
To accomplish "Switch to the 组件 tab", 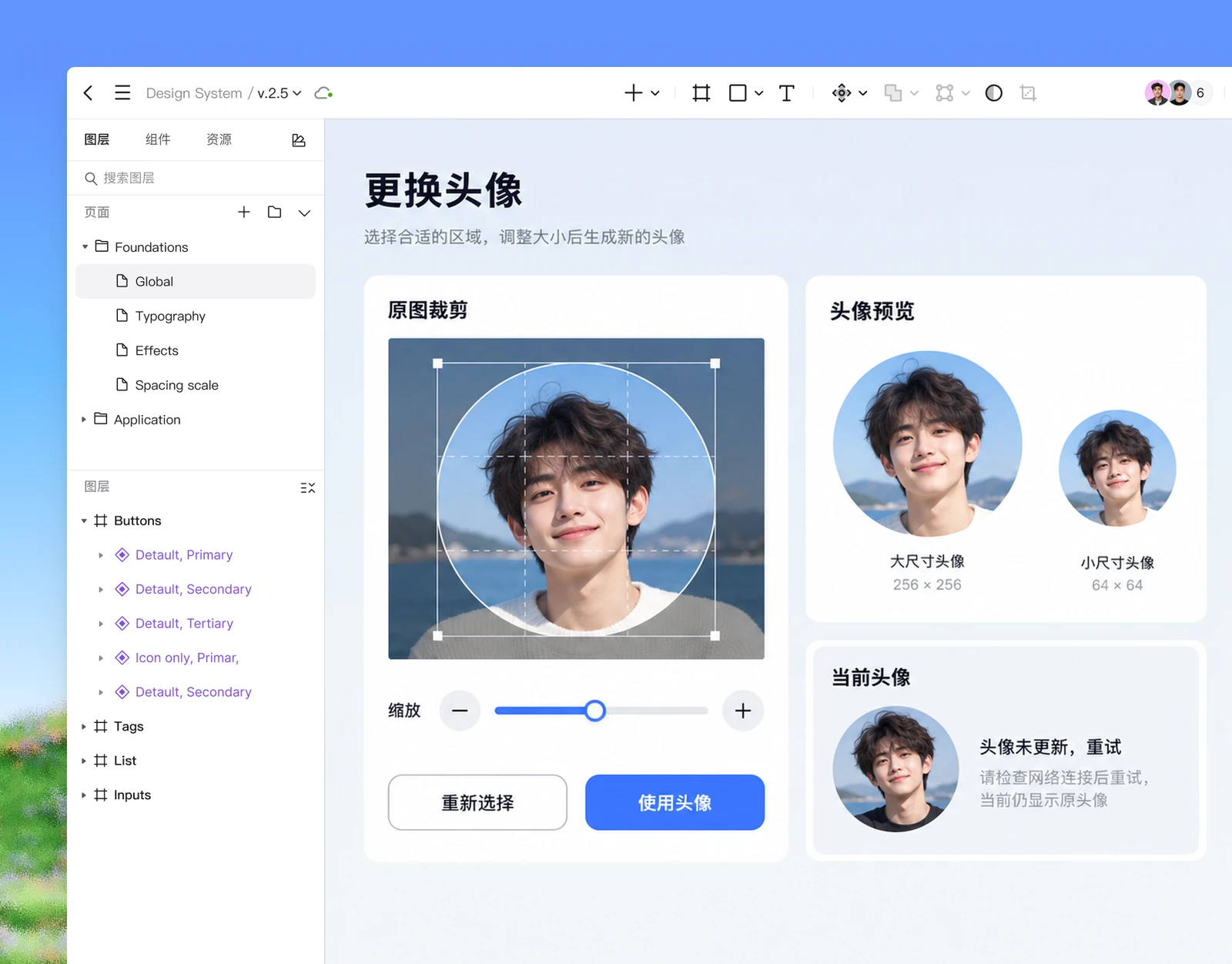I will click(158, 139).
